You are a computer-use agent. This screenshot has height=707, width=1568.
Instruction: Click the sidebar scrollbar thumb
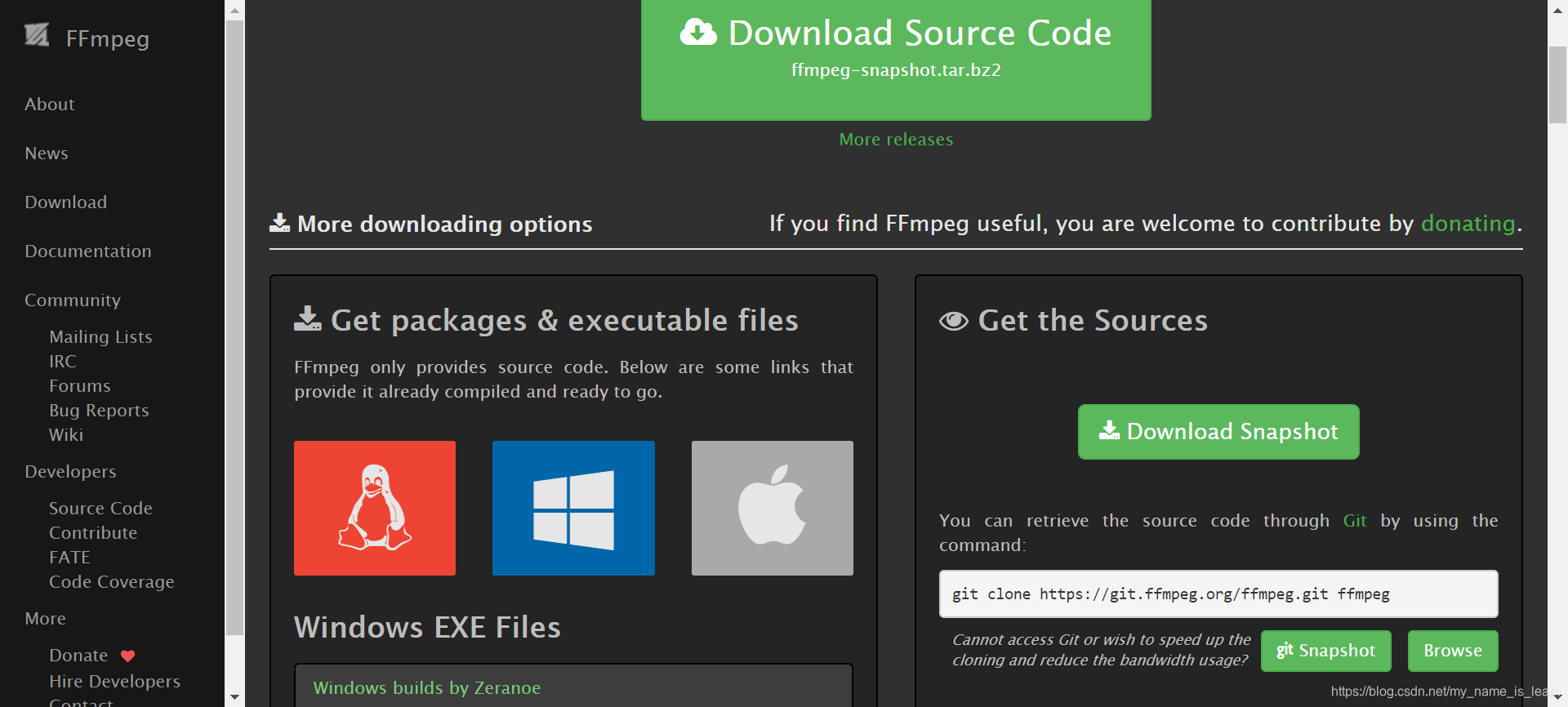(x=234, y=327)
